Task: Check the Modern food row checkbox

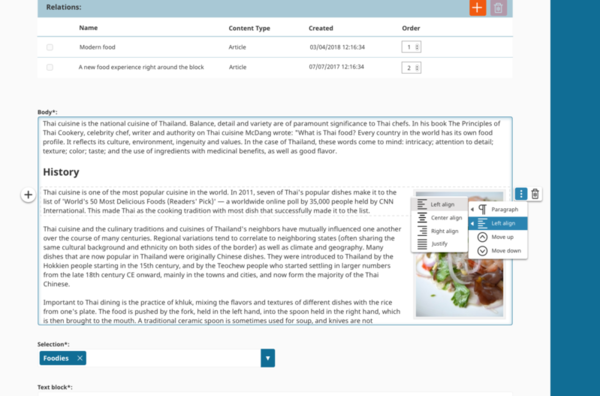Action: (50, 47)
